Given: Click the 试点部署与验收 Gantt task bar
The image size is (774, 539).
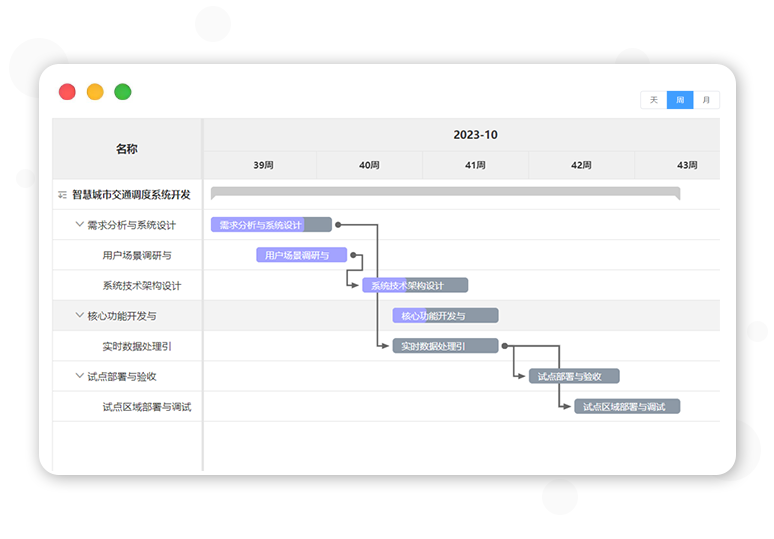Looking at the screenshot, I should coord(574,376).
